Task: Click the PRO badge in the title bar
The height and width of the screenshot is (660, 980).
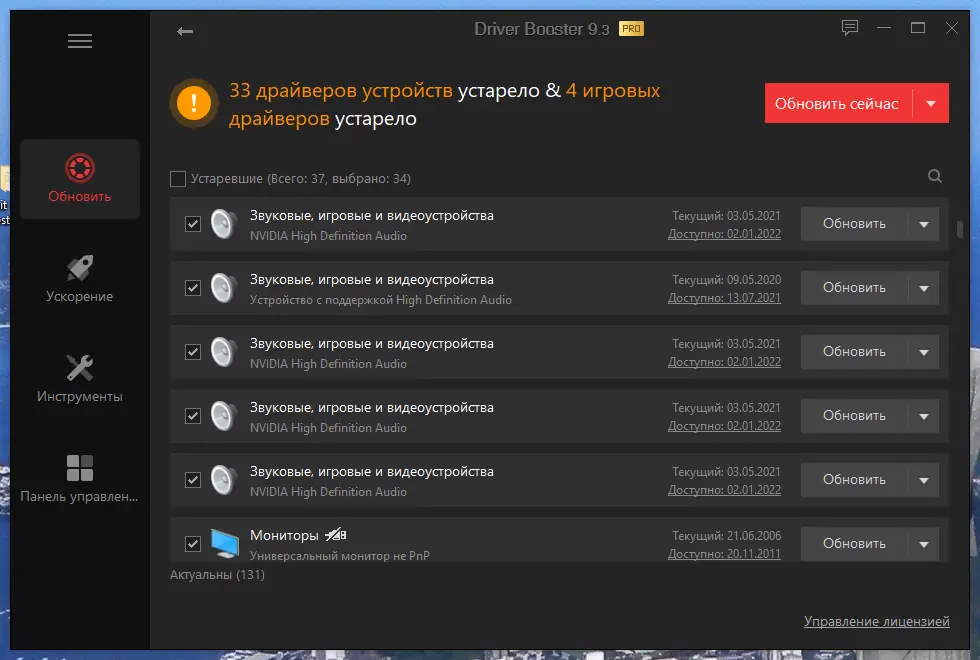Action: (x=631, y=29)
